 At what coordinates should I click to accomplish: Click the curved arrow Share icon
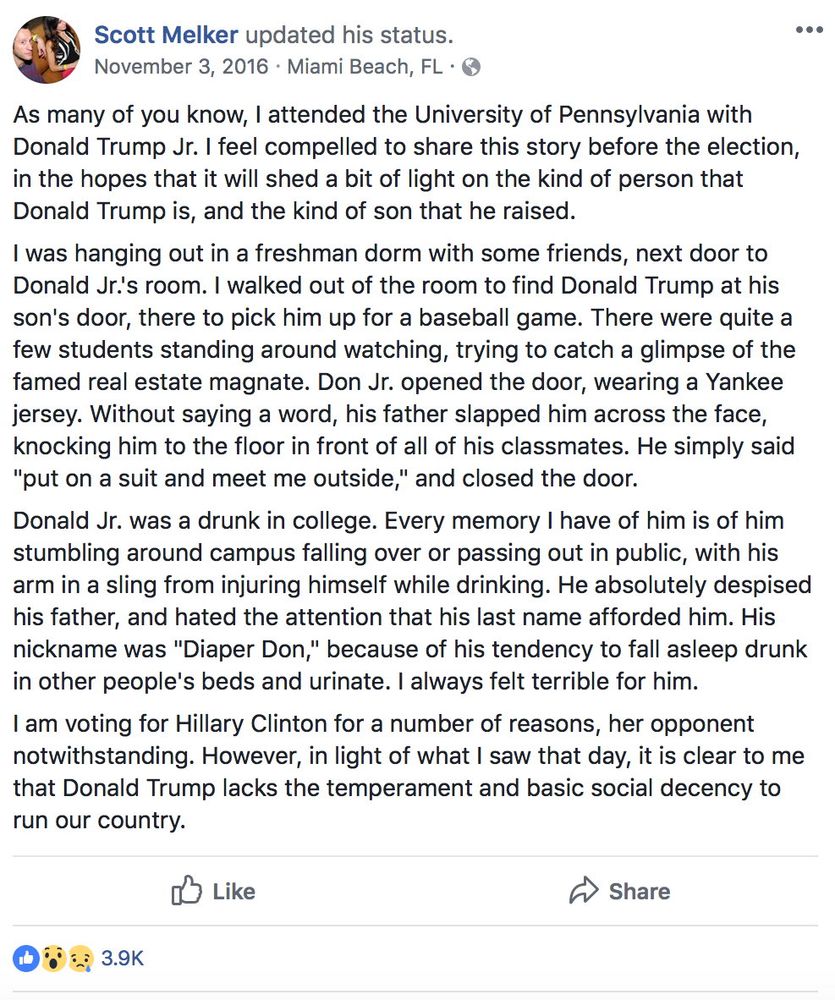[x=584, y=890]
